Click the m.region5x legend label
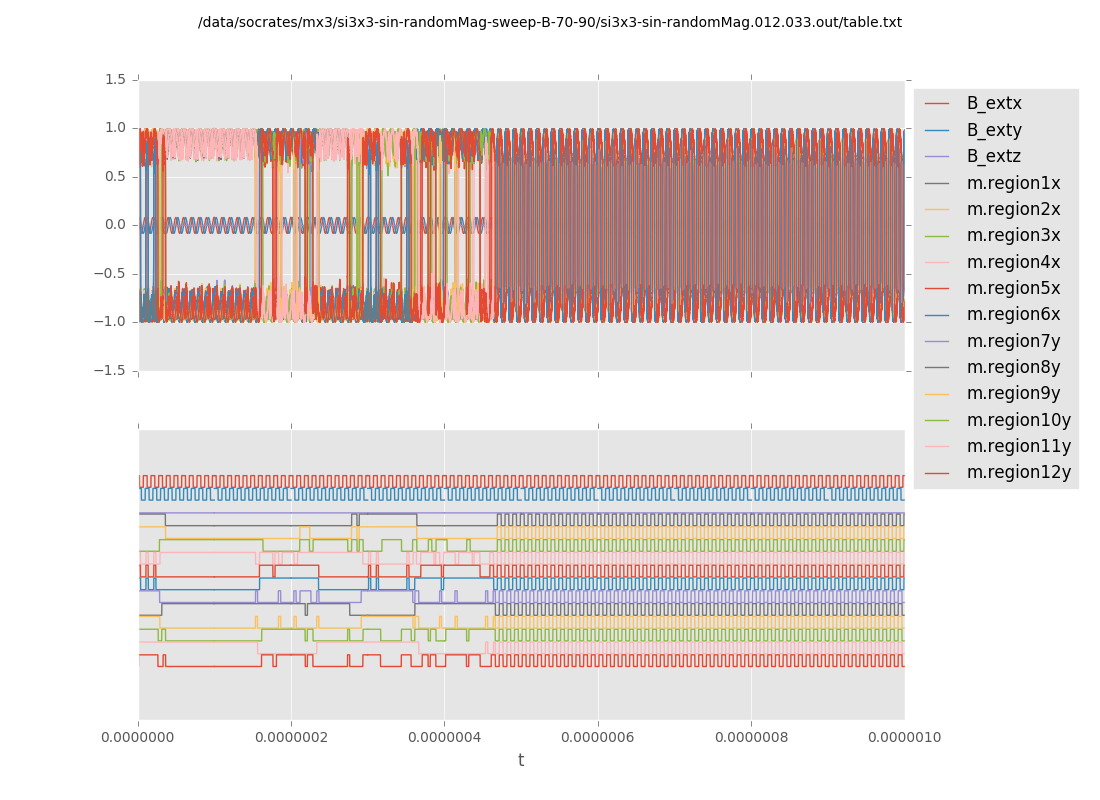 [x=1013, y=288]
